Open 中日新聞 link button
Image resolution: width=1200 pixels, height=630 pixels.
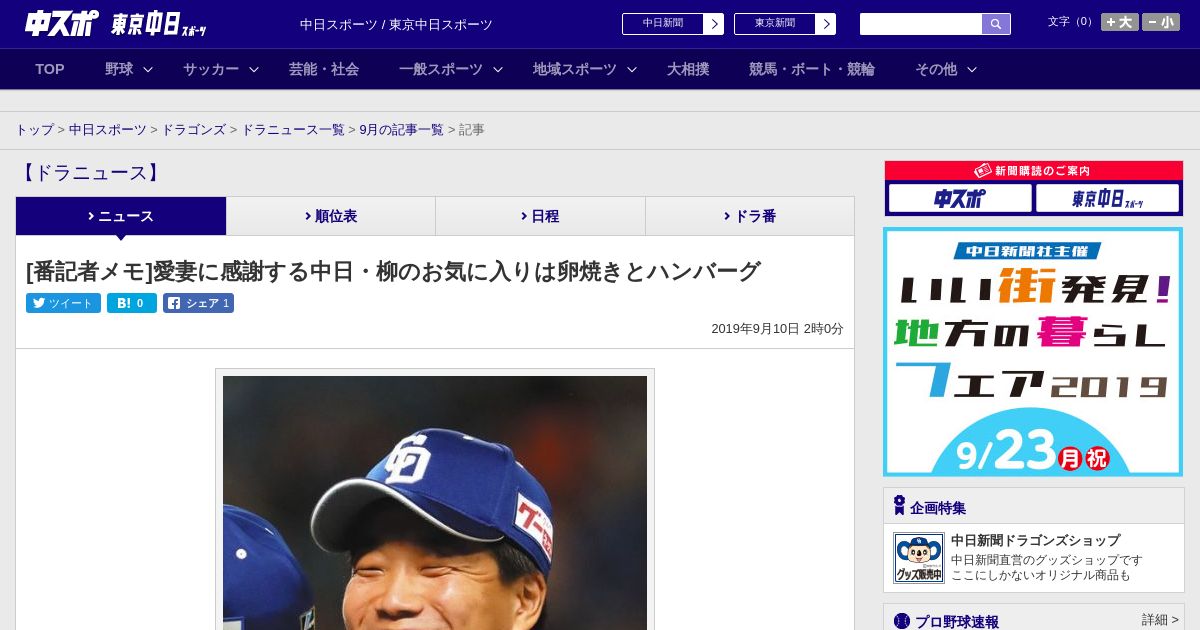pyautogui.click(x=663, y=24)
